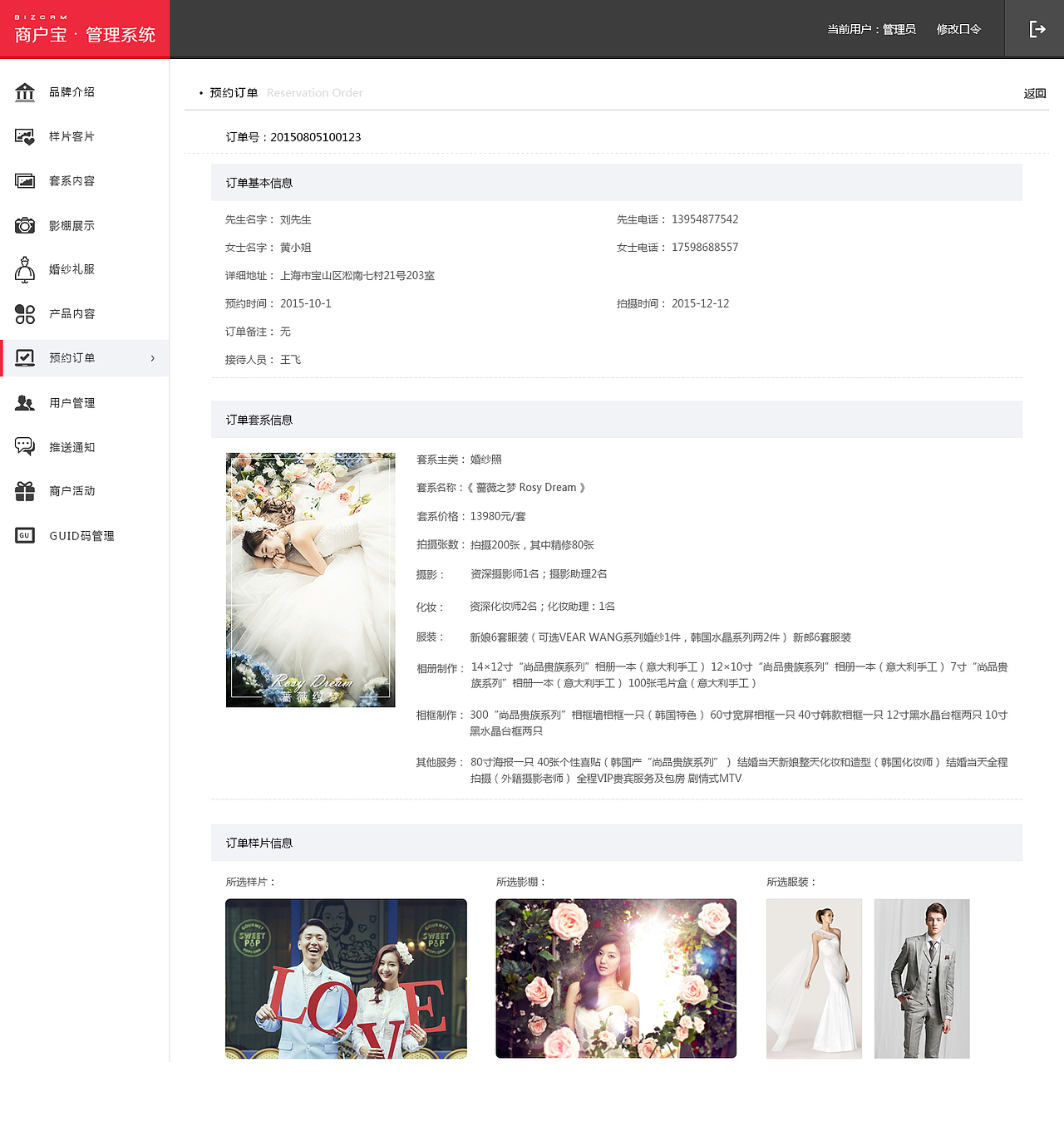Click the 品牌介绍 bank building icon
Screen dimensions: 1064x1121
click(25, 92)
